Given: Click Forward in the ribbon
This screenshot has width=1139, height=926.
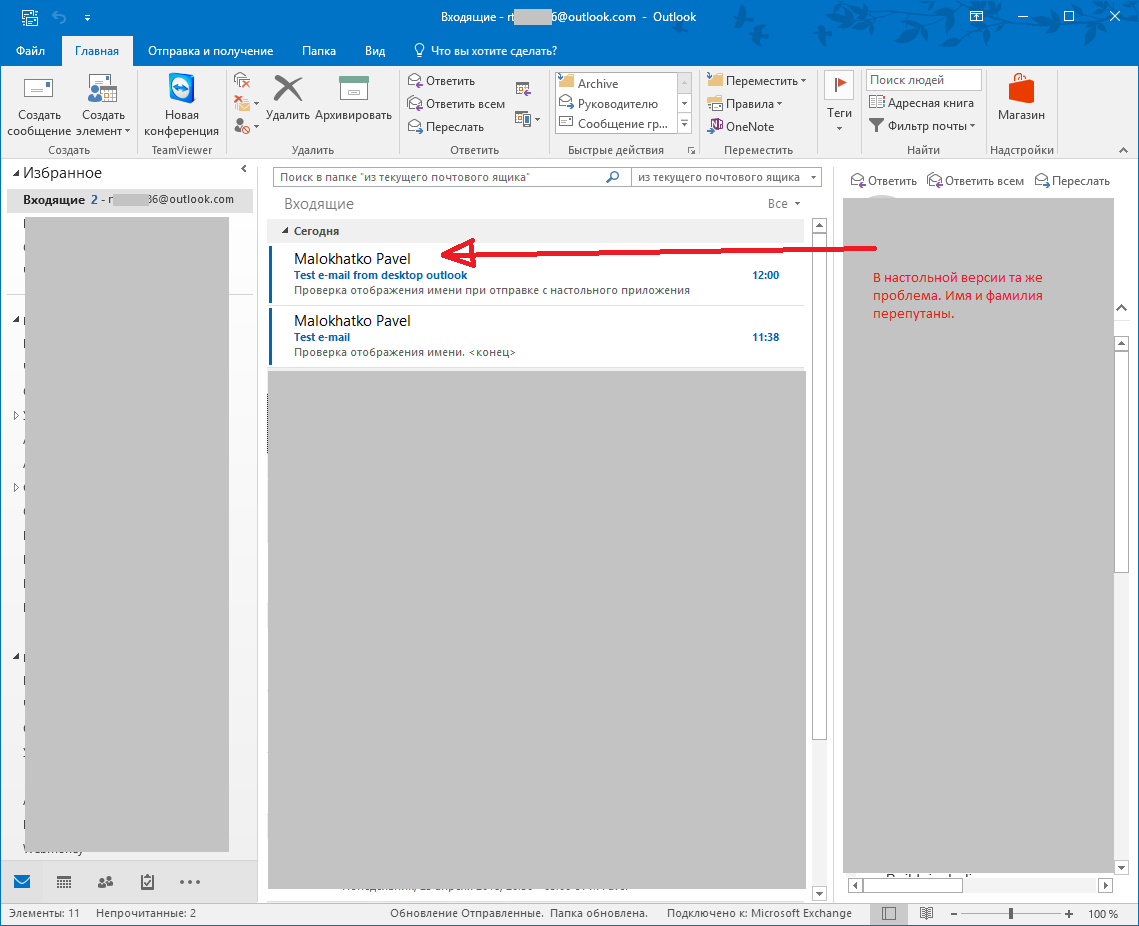Looking at the screenshot, I should [445, 126].
